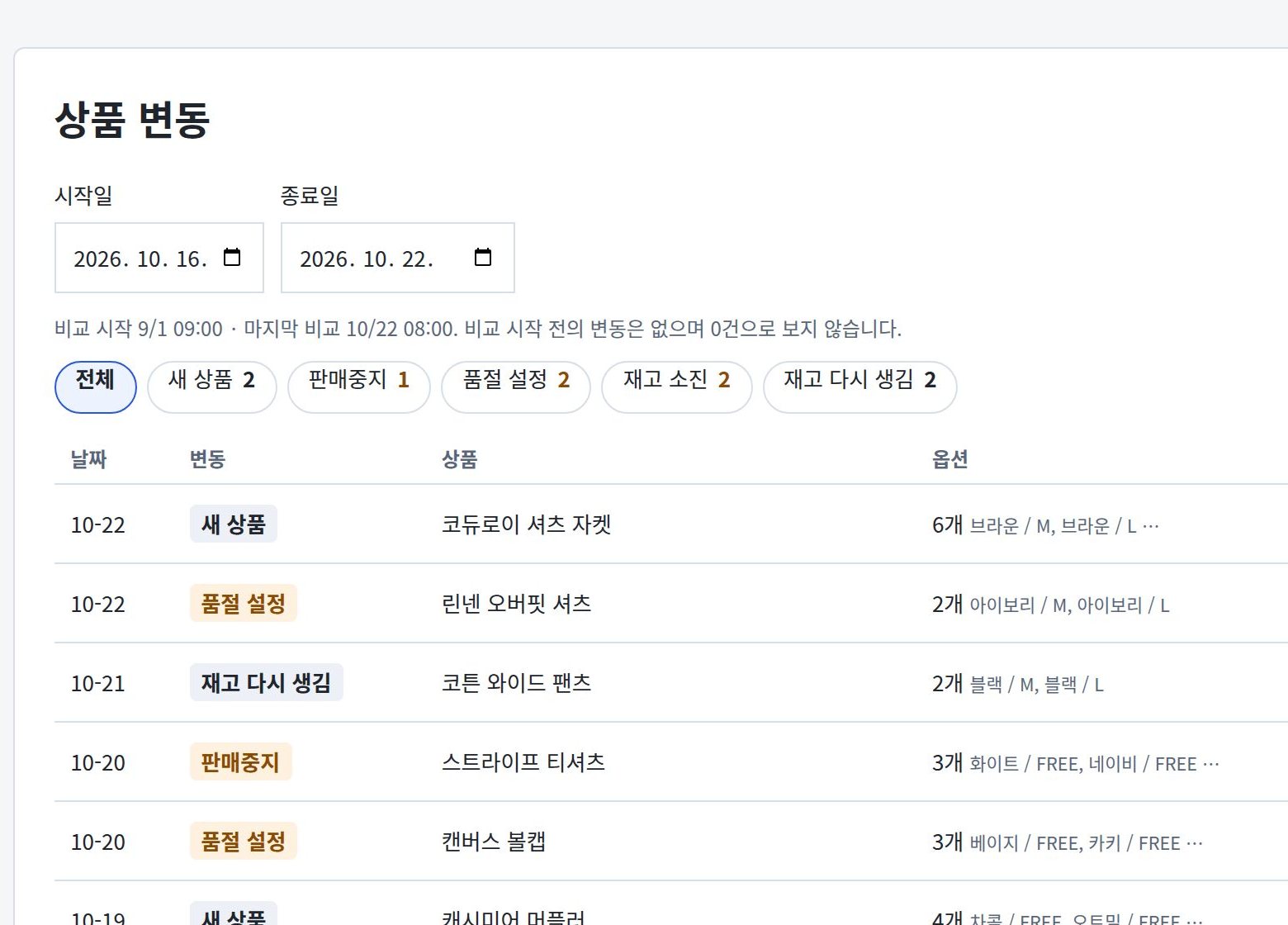
Task: Click the 비교 시작 9/1 09:00 info note
Action: (478, 329)
